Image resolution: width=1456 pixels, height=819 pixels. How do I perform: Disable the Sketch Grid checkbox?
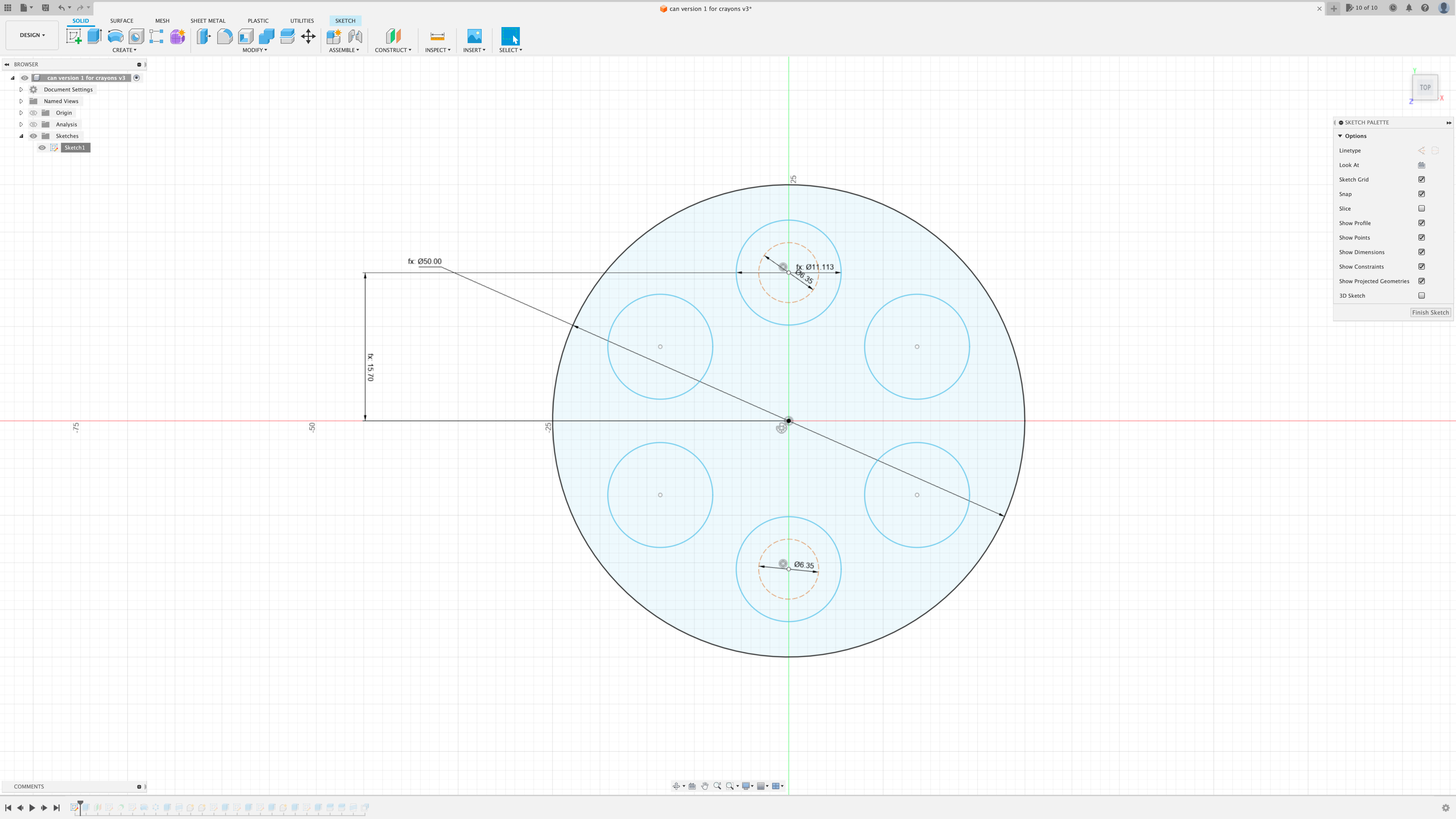pyautogui.click(x=1422, y=179)
